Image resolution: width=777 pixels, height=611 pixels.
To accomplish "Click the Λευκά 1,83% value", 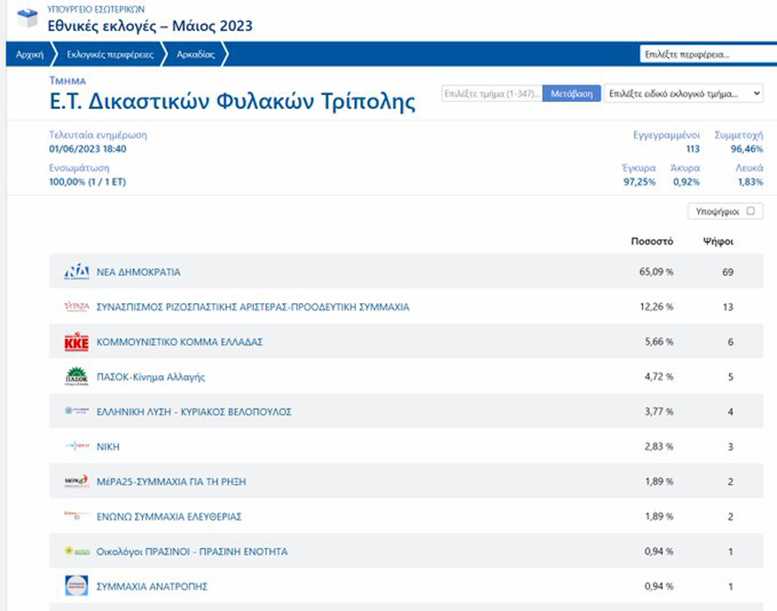I will click(750, 182).
